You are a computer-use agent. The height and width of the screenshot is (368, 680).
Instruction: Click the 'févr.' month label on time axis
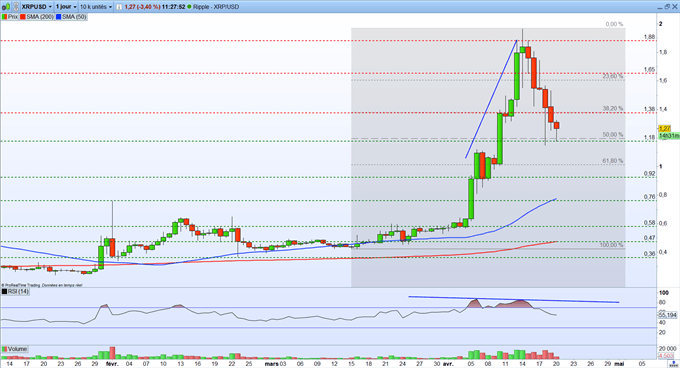coord(112,364)
